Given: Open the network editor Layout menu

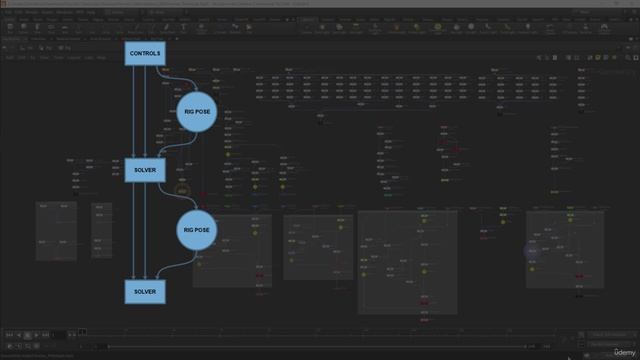Looking at the screenshot, I should tap(74, 58).
